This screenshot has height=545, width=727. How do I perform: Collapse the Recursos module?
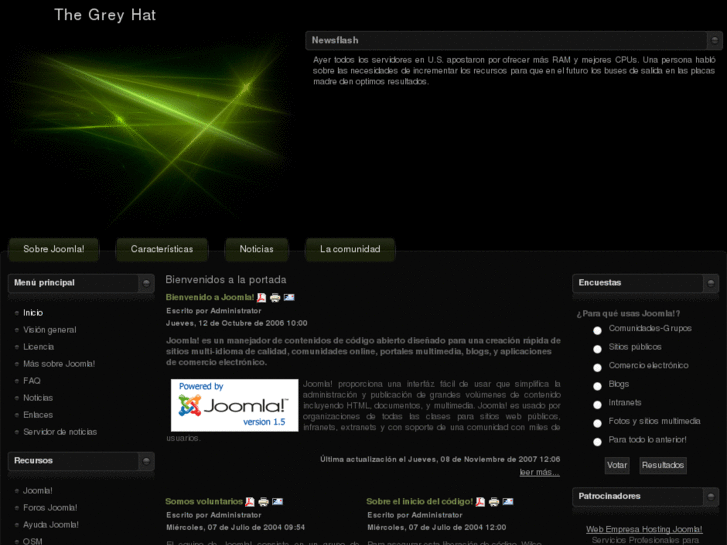tap(146, 461)
